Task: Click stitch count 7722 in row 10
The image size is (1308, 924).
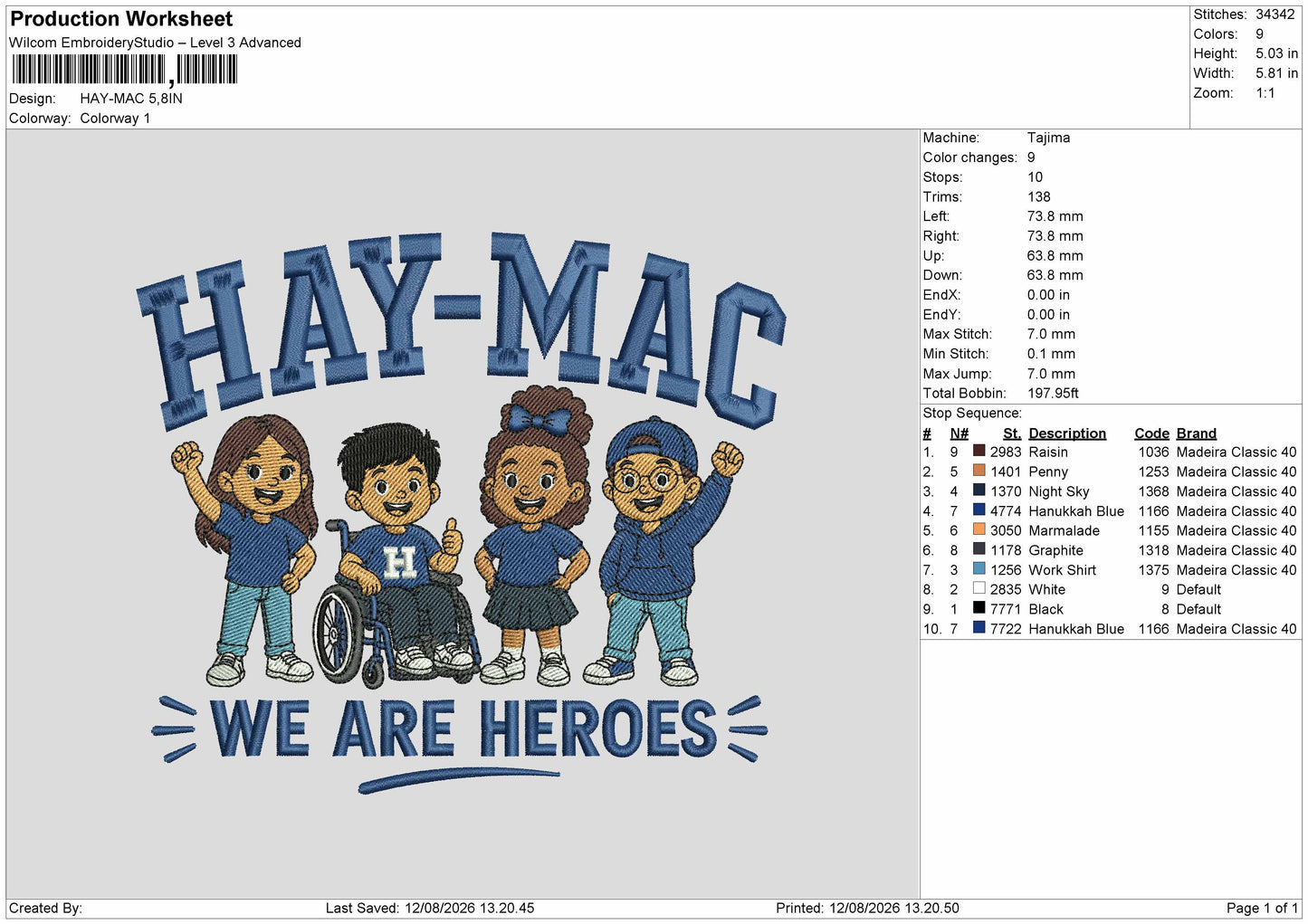Action: 1006,629
